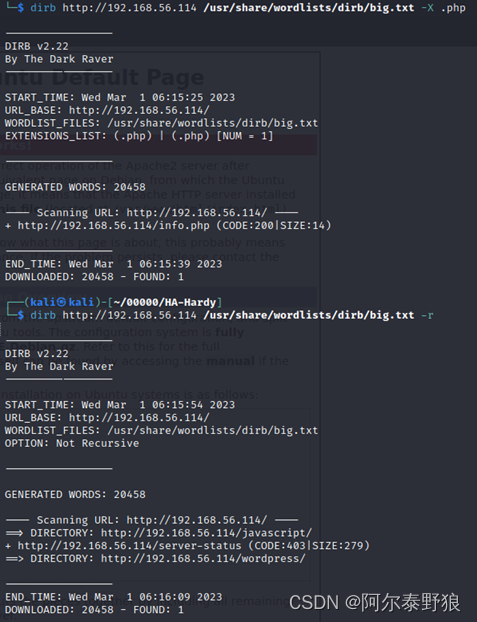
Task: Click the first GENERATED WORDS: 20458 text
Action: (75, 187)
